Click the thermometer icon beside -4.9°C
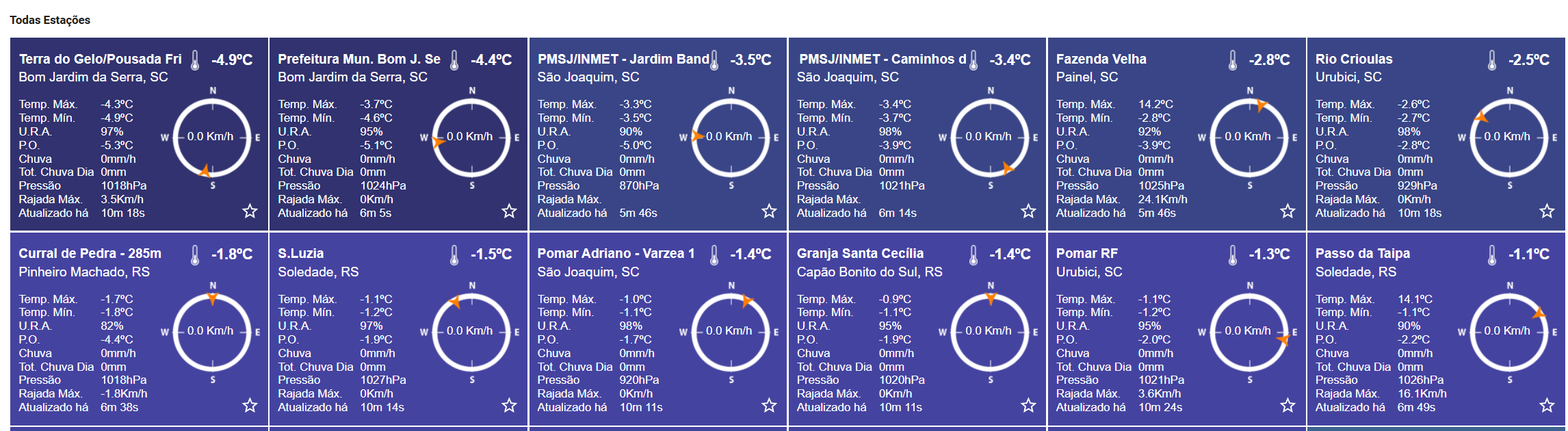The width and height of the screenshot is (1568, 431). [195, 60]
